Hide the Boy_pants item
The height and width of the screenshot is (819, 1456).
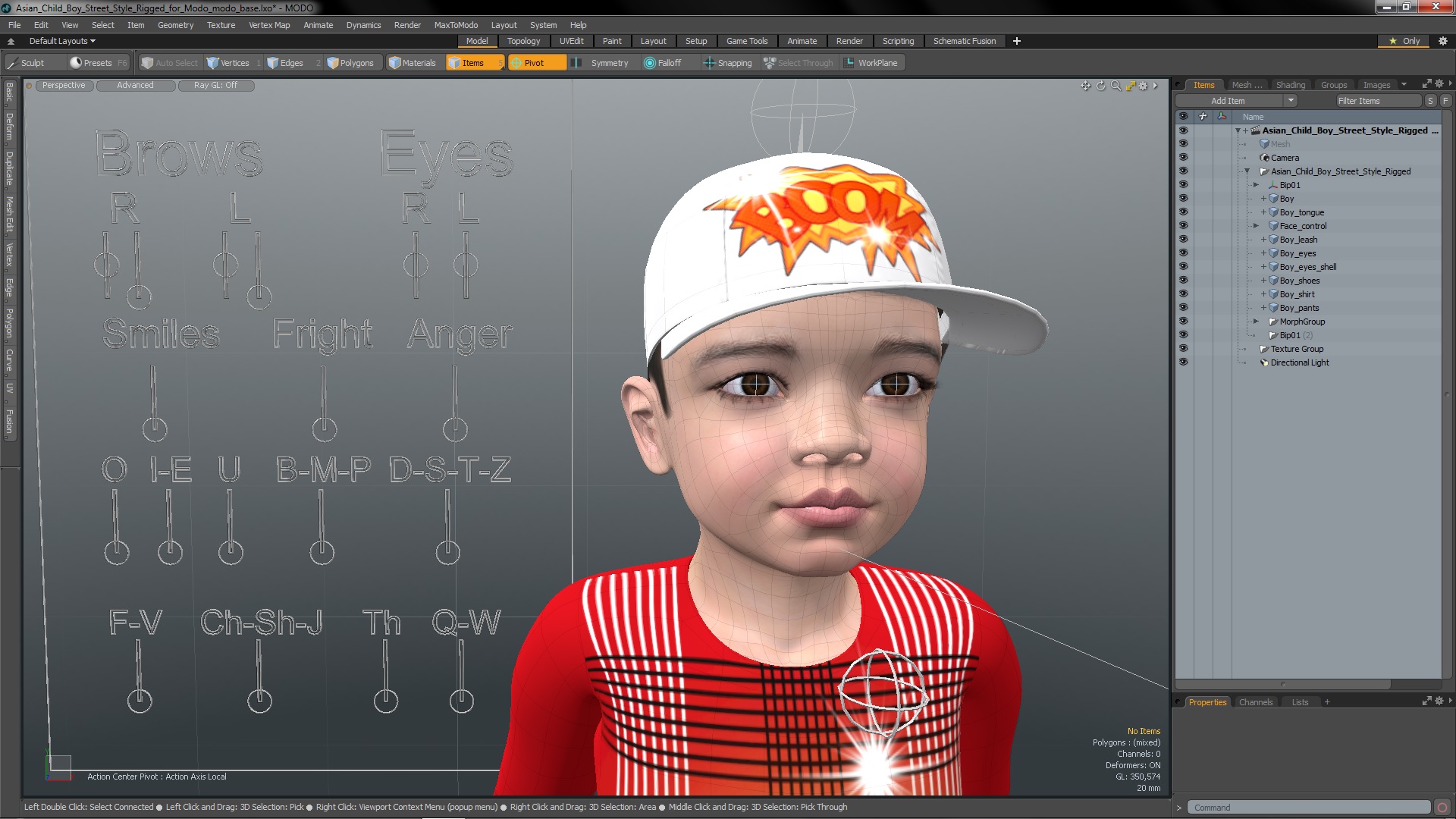(1183, 308)
